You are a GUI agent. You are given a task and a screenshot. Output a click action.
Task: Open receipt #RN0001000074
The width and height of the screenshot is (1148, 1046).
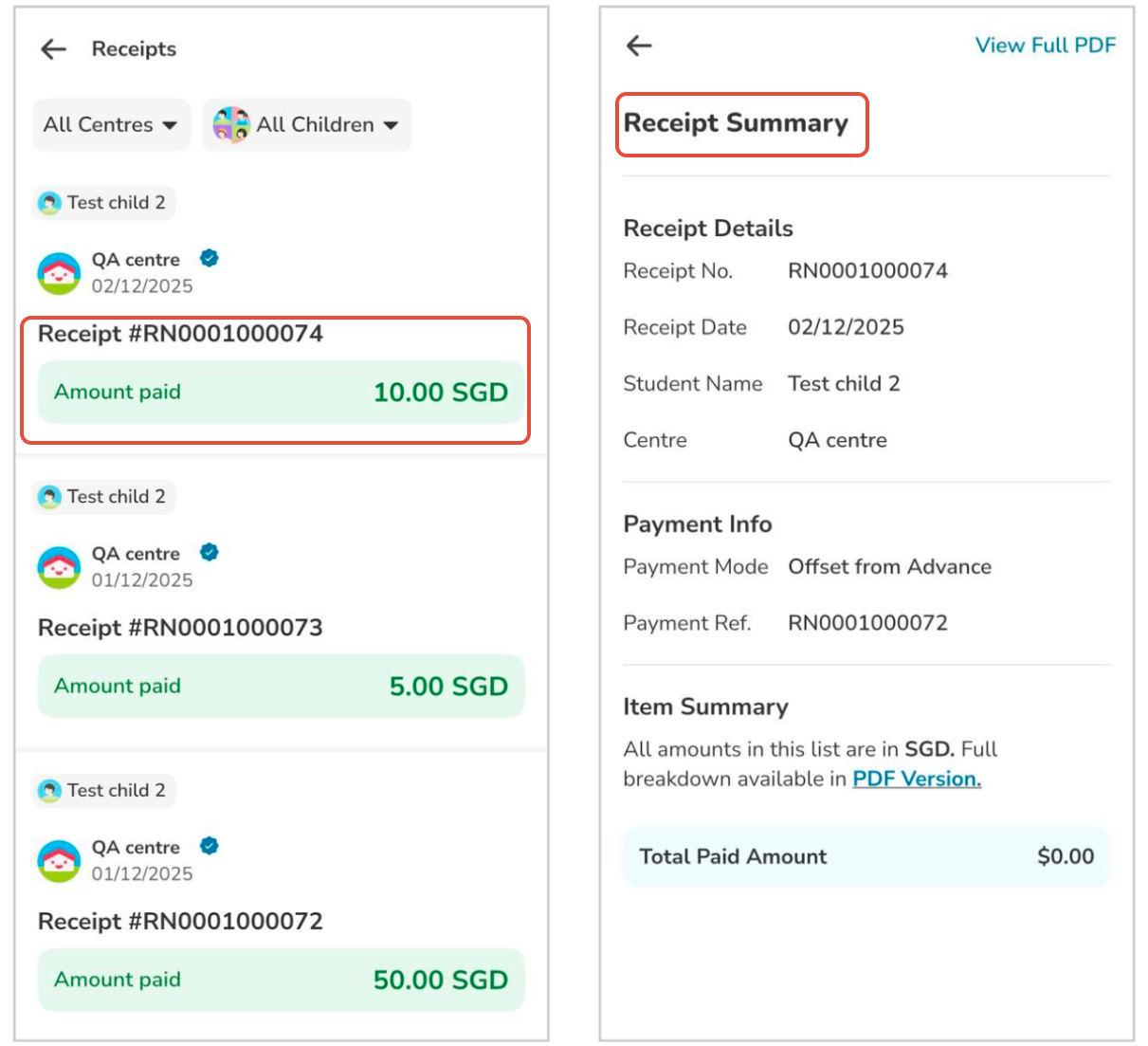click(x=180, y=334)
